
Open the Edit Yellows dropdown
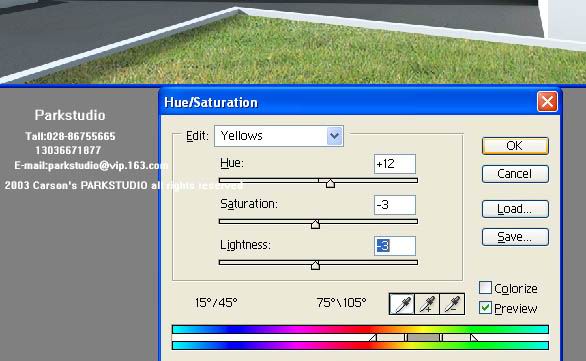[x=279, y=136]
